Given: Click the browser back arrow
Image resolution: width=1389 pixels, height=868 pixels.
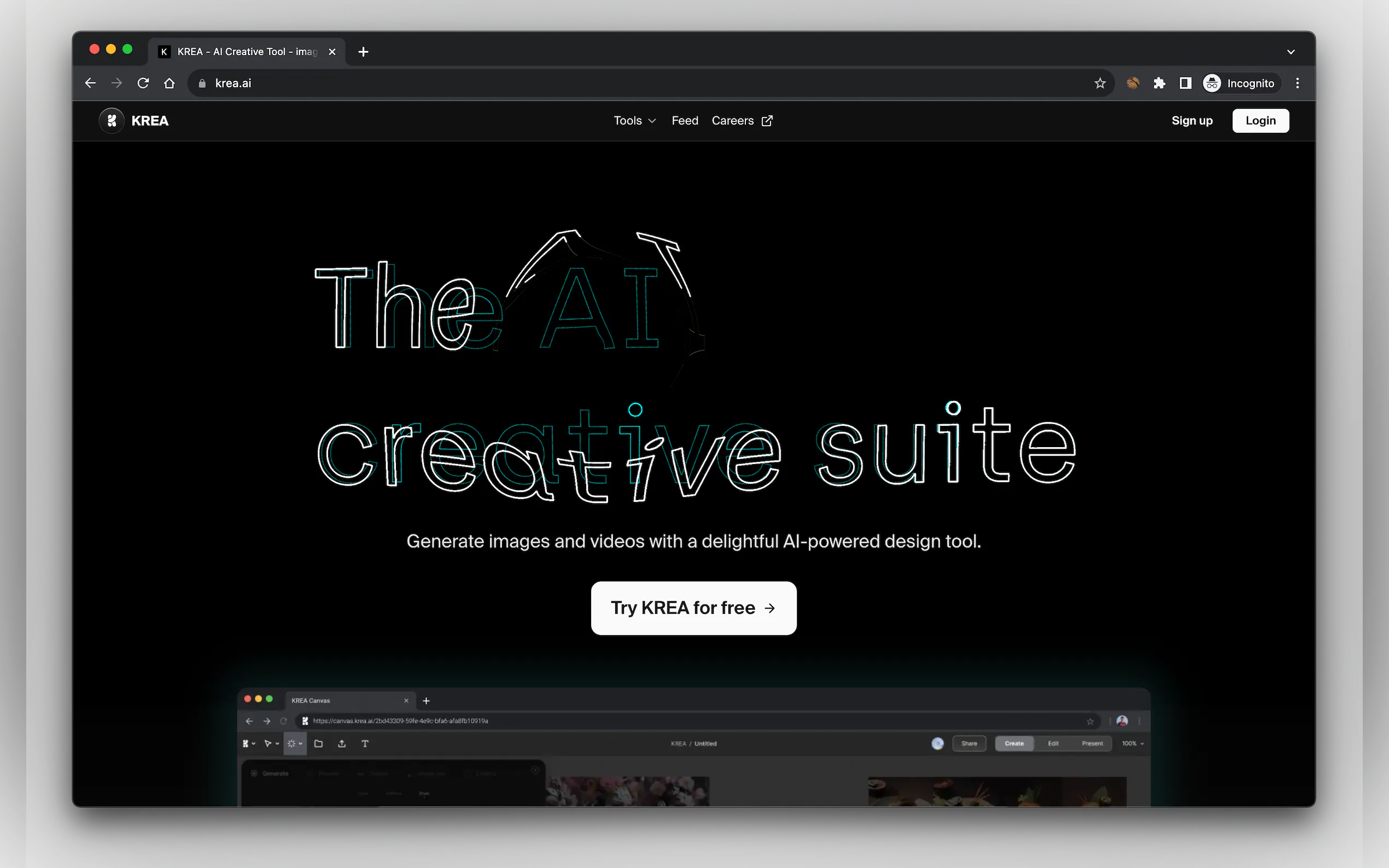Looking at the screenshot, I should 90,83.
